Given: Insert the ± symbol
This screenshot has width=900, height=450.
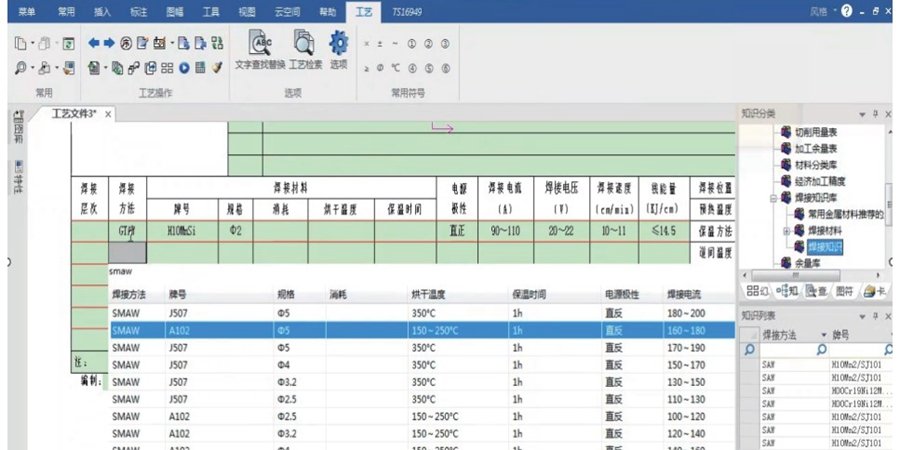Looking at the screenshot, I should (379, 44).
